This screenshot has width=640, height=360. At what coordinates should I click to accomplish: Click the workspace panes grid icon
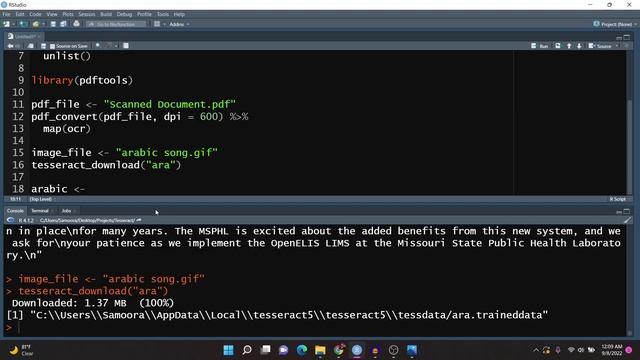coord(157,24)
